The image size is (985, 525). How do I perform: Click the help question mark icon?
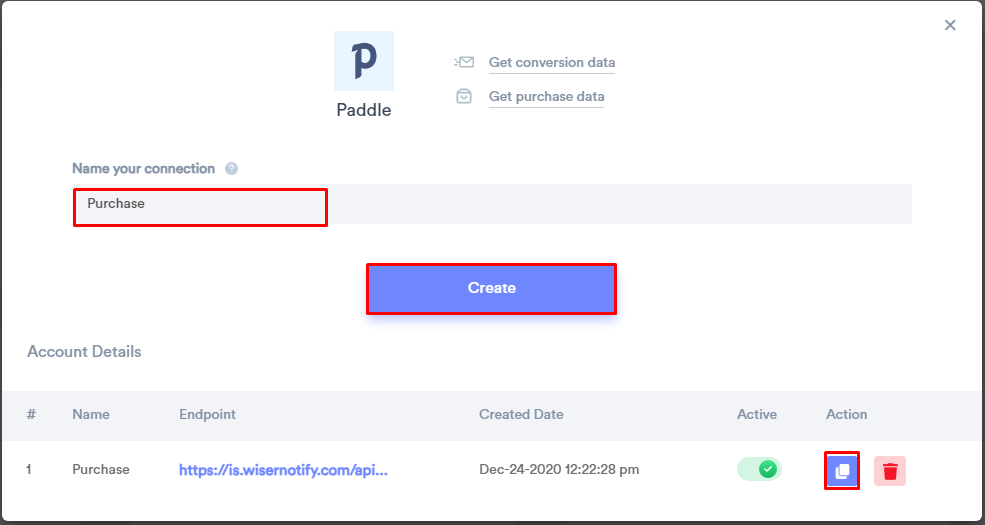pyautogui.click(x=231, y=168)
